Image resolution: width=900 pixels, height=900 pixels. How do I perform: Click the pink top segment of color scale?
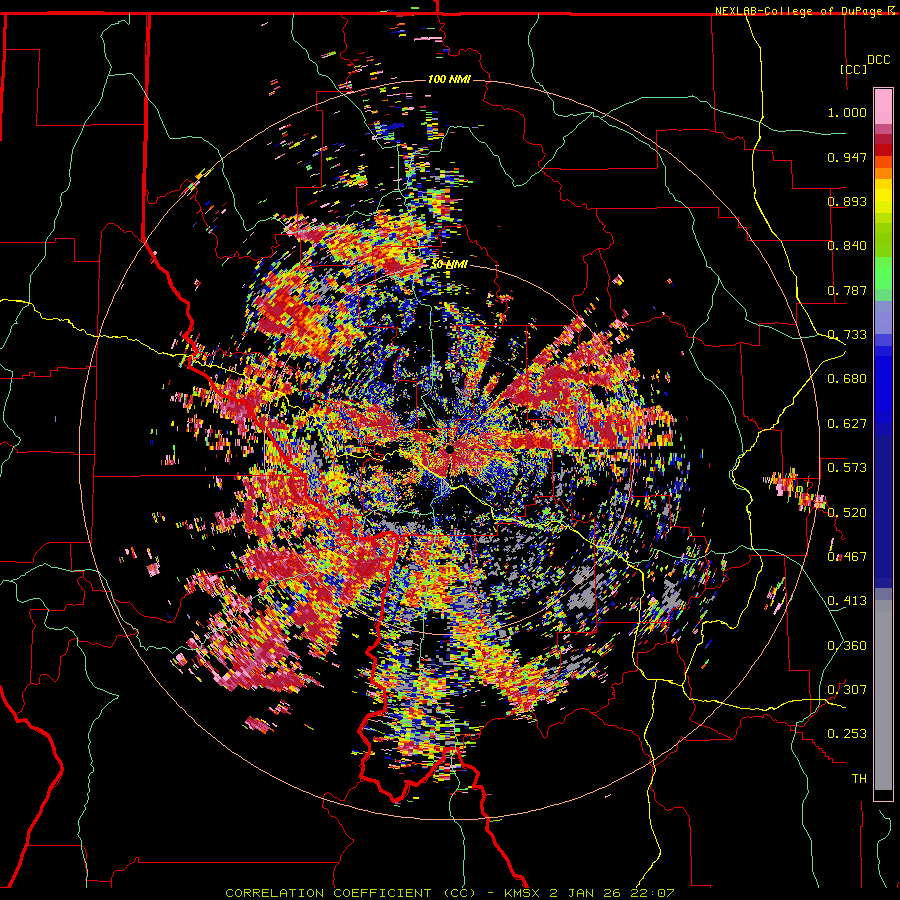click(883, 106)
